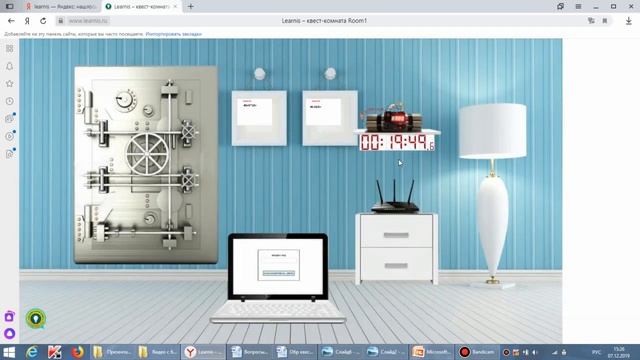Click the www.learnis.ru address field
The height and width of the screenshot is (360, 640).
click(88, 20)
